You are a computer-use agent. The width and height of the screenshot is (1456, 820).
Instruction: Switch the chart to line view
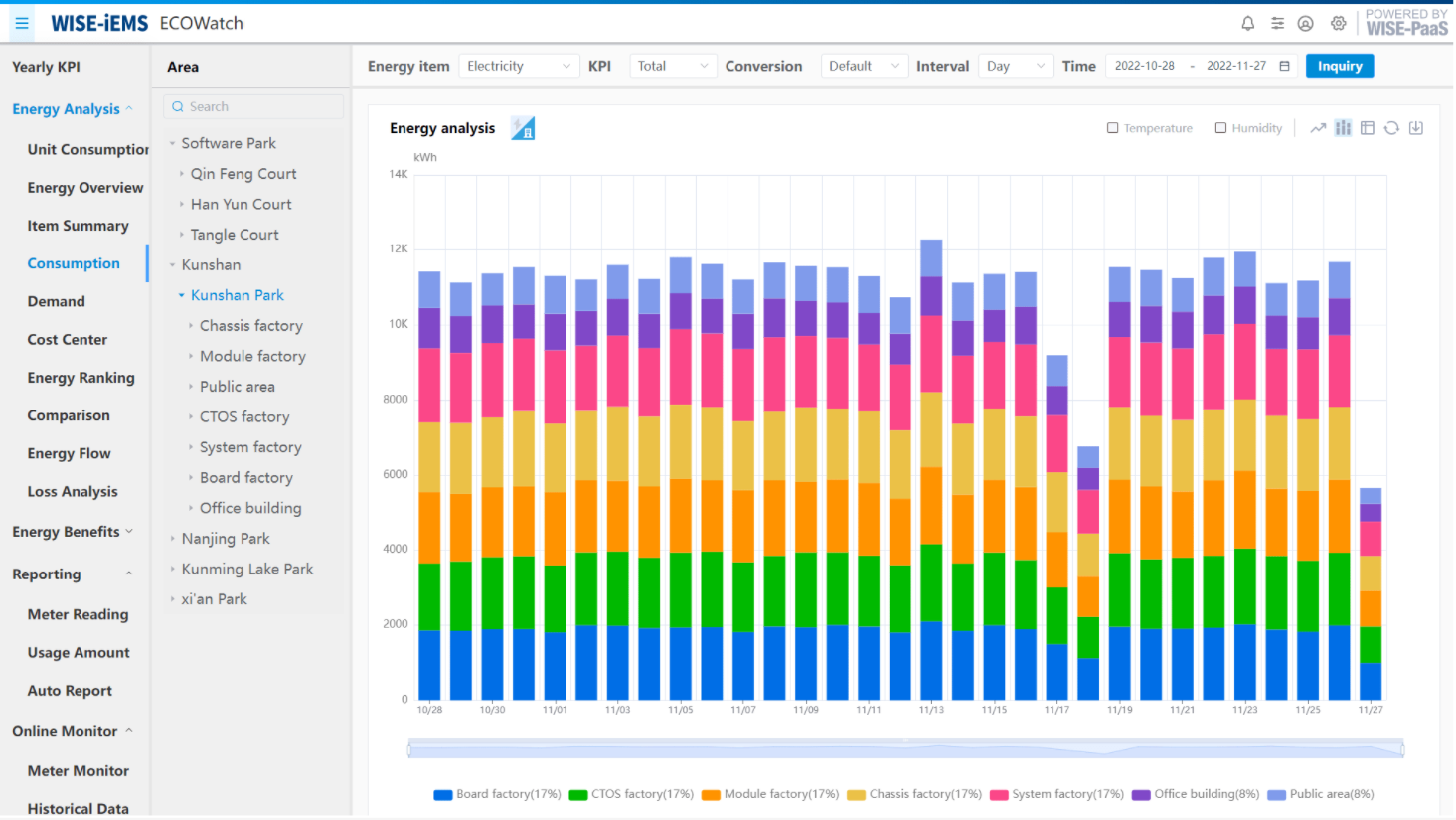[1318, 127]
